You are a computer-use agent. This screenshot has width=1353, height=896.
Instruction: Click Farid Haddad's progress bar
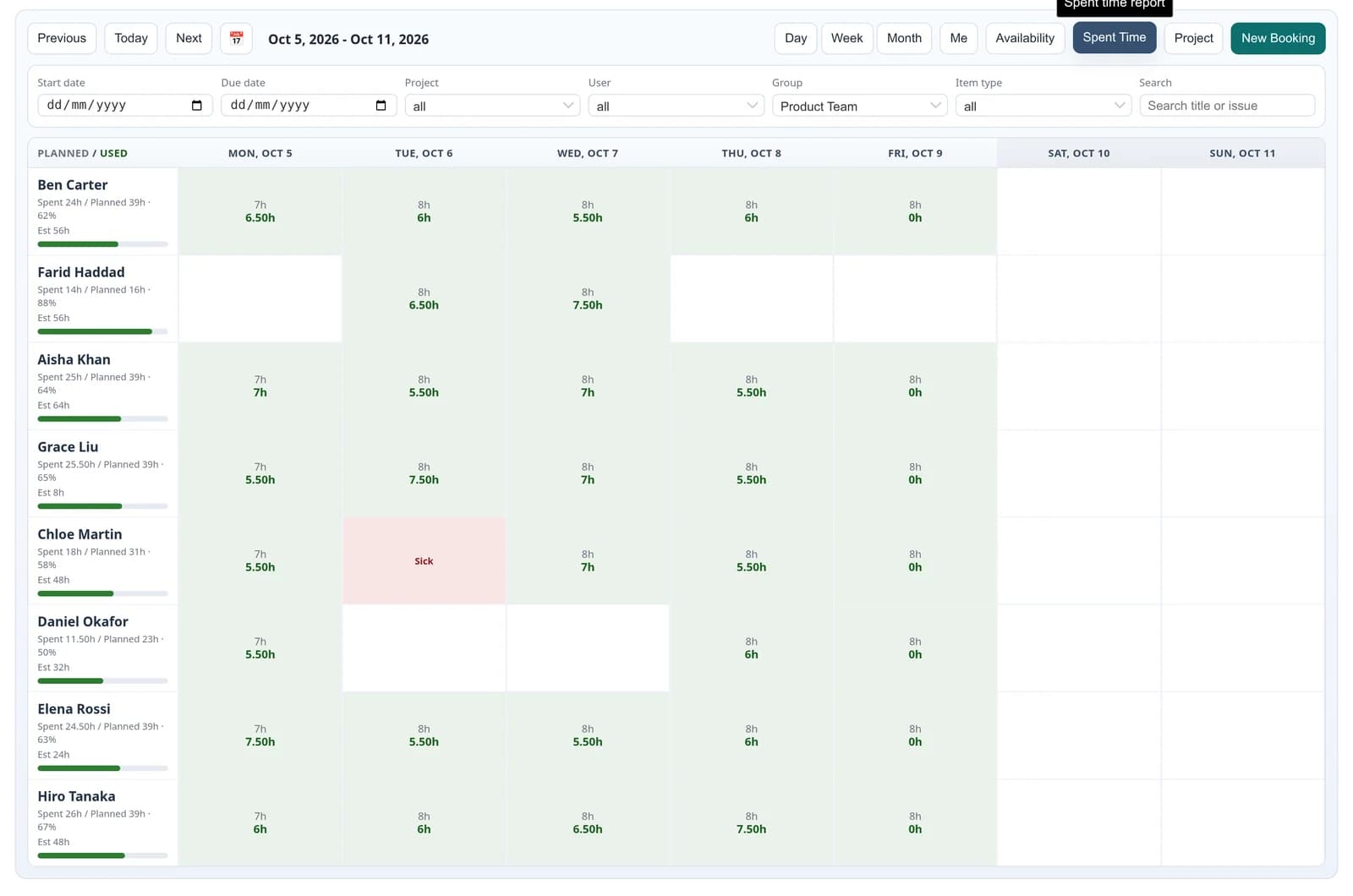tap(102, 331)
